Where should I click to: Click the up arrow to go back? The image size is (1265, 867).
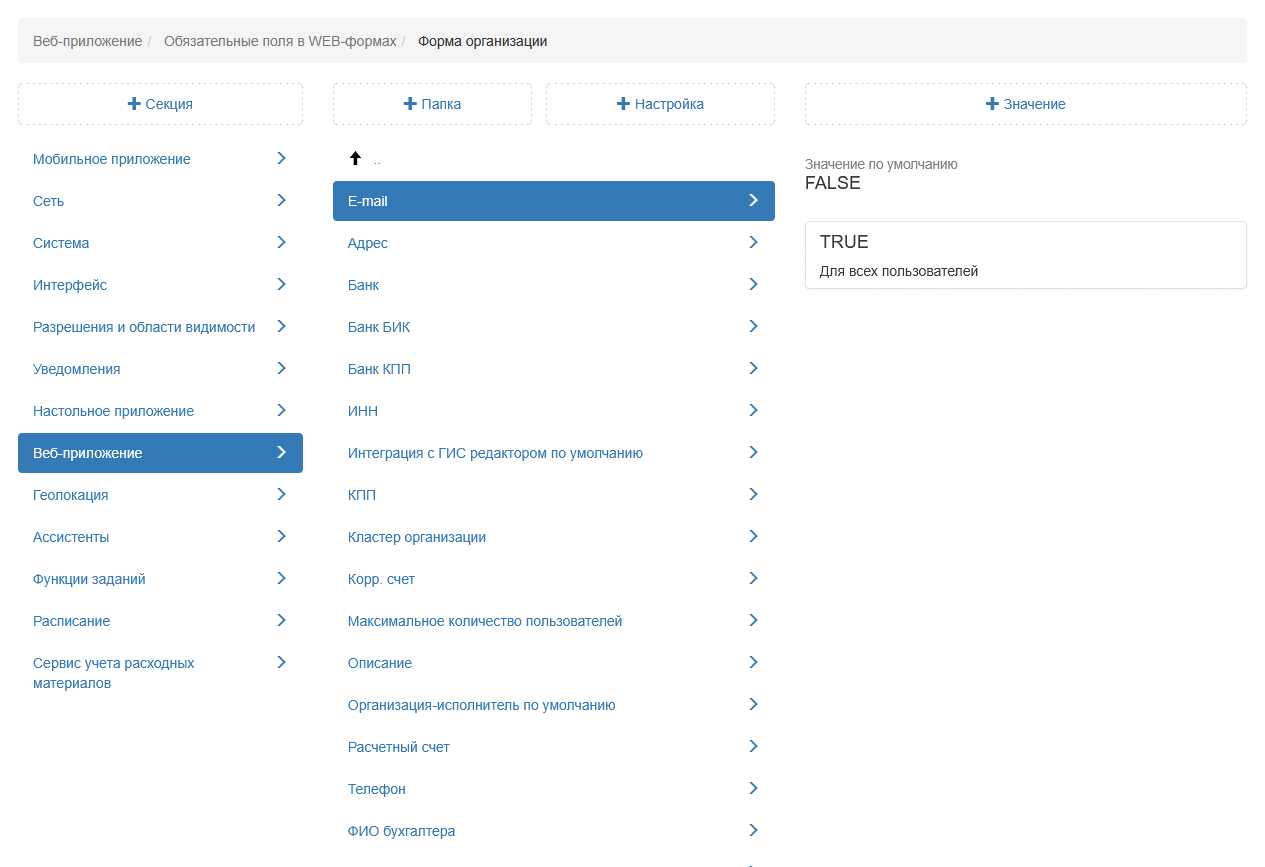pyautogui.click(x=355, y=158)
